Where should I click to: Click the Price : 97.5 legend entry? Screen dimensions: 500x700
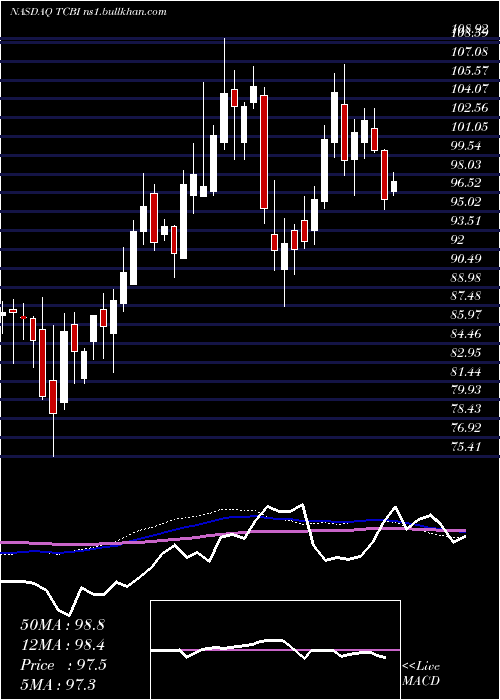pos(63,665)
